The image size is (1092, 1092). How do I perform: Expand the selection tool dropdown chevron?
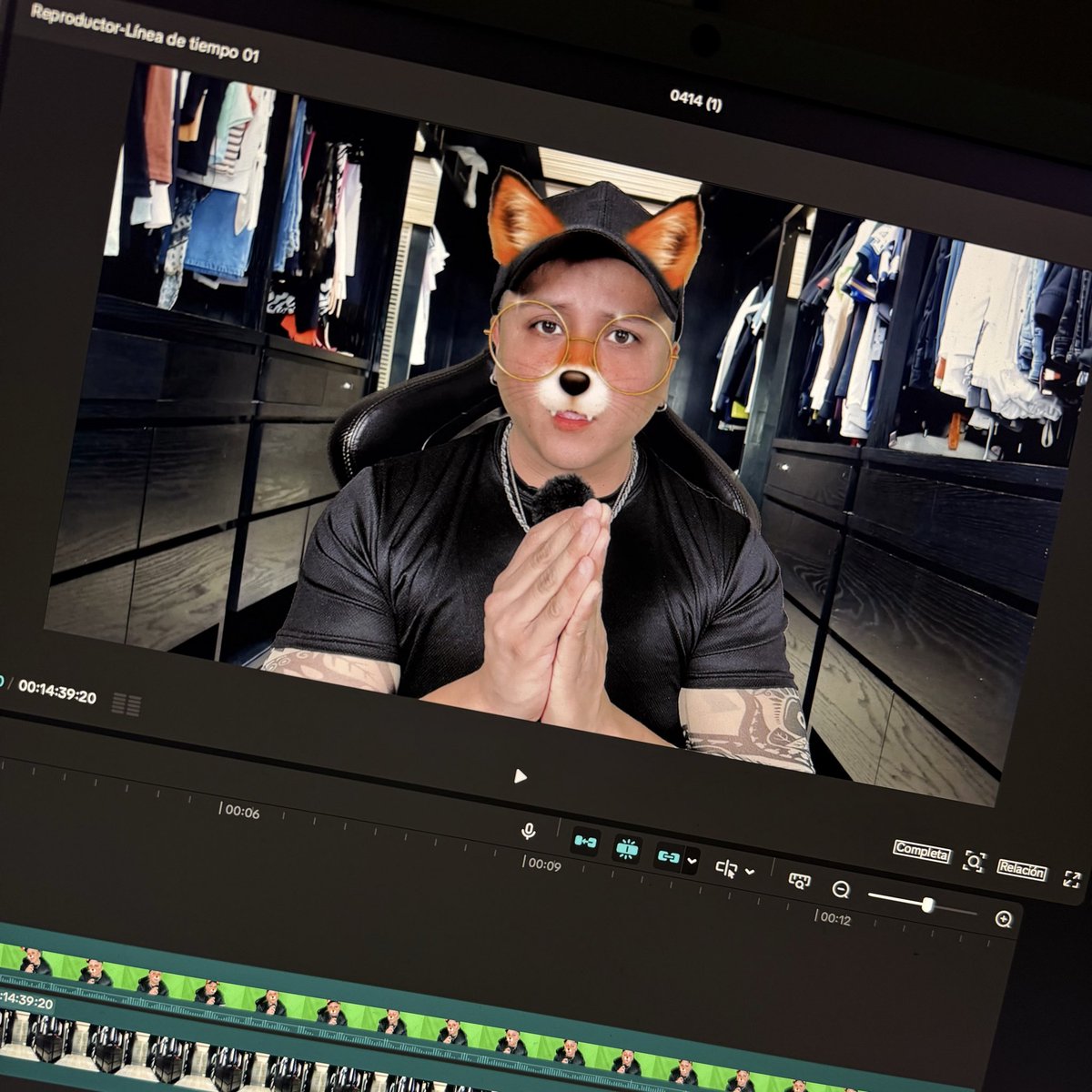[749, 871]
